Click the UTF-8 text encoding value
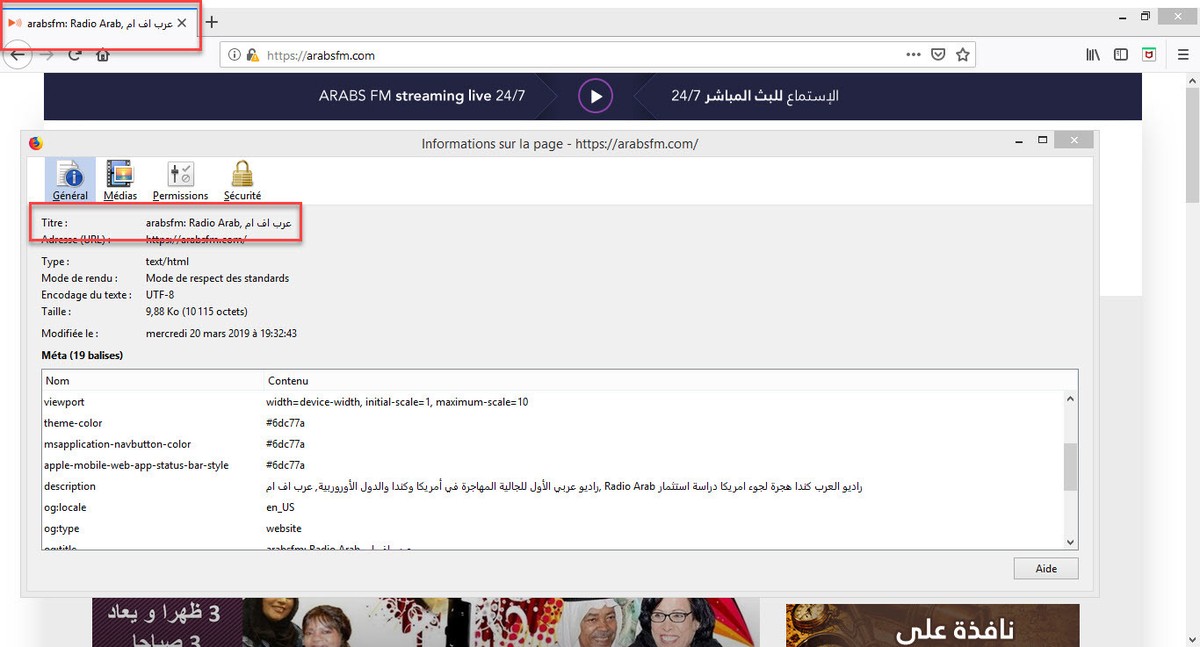 (160, 295)
